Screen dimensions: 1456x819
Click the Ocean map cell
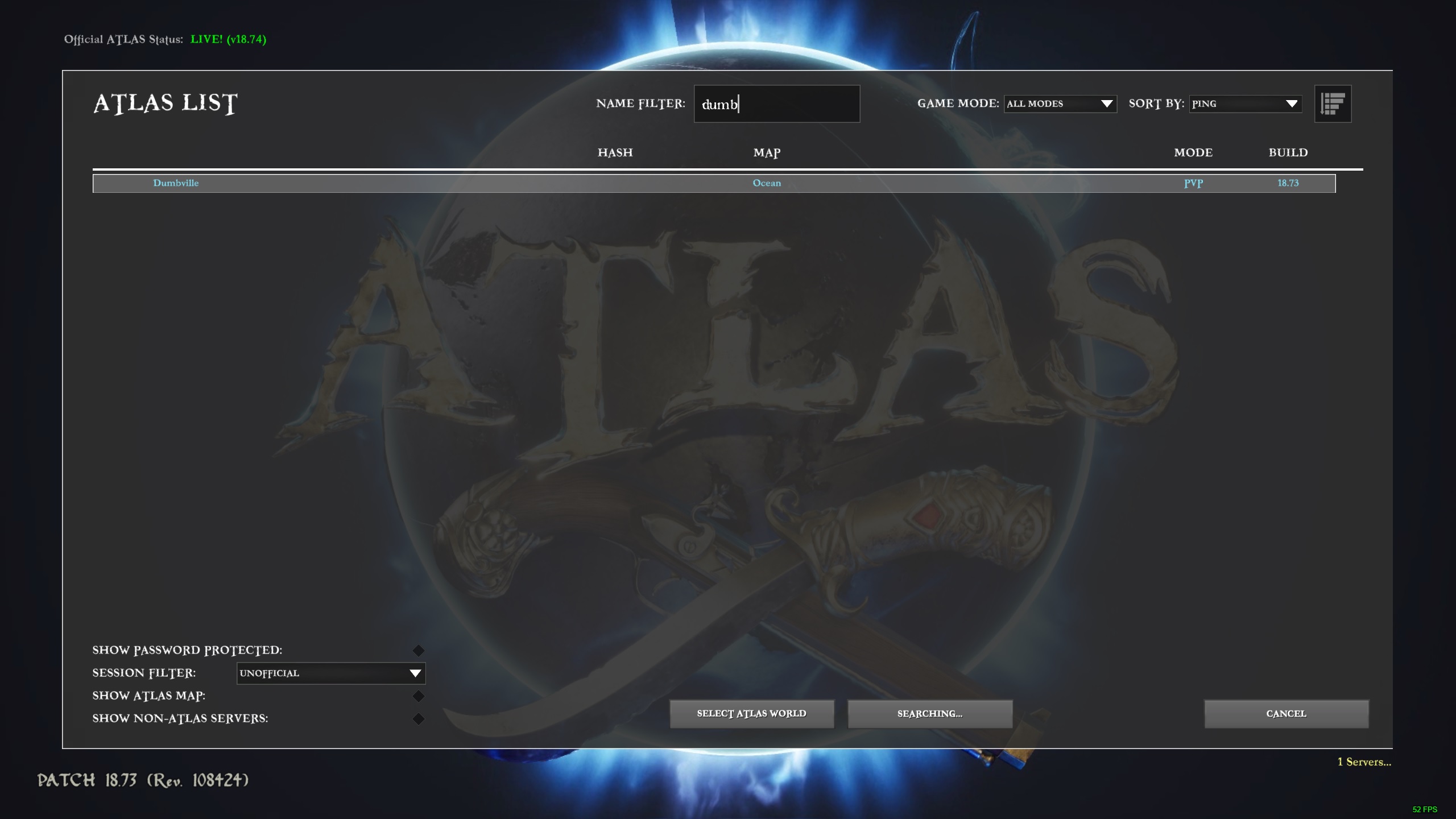coord(767,183)
